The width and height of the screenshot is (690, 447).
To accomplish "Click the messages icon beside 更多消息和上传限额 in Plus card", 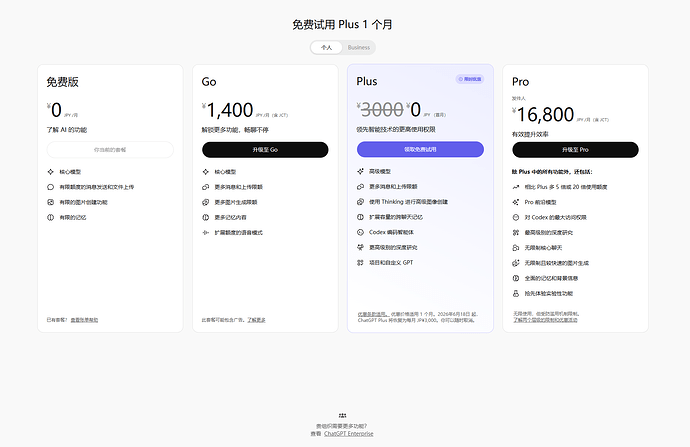I will point(360,187).
